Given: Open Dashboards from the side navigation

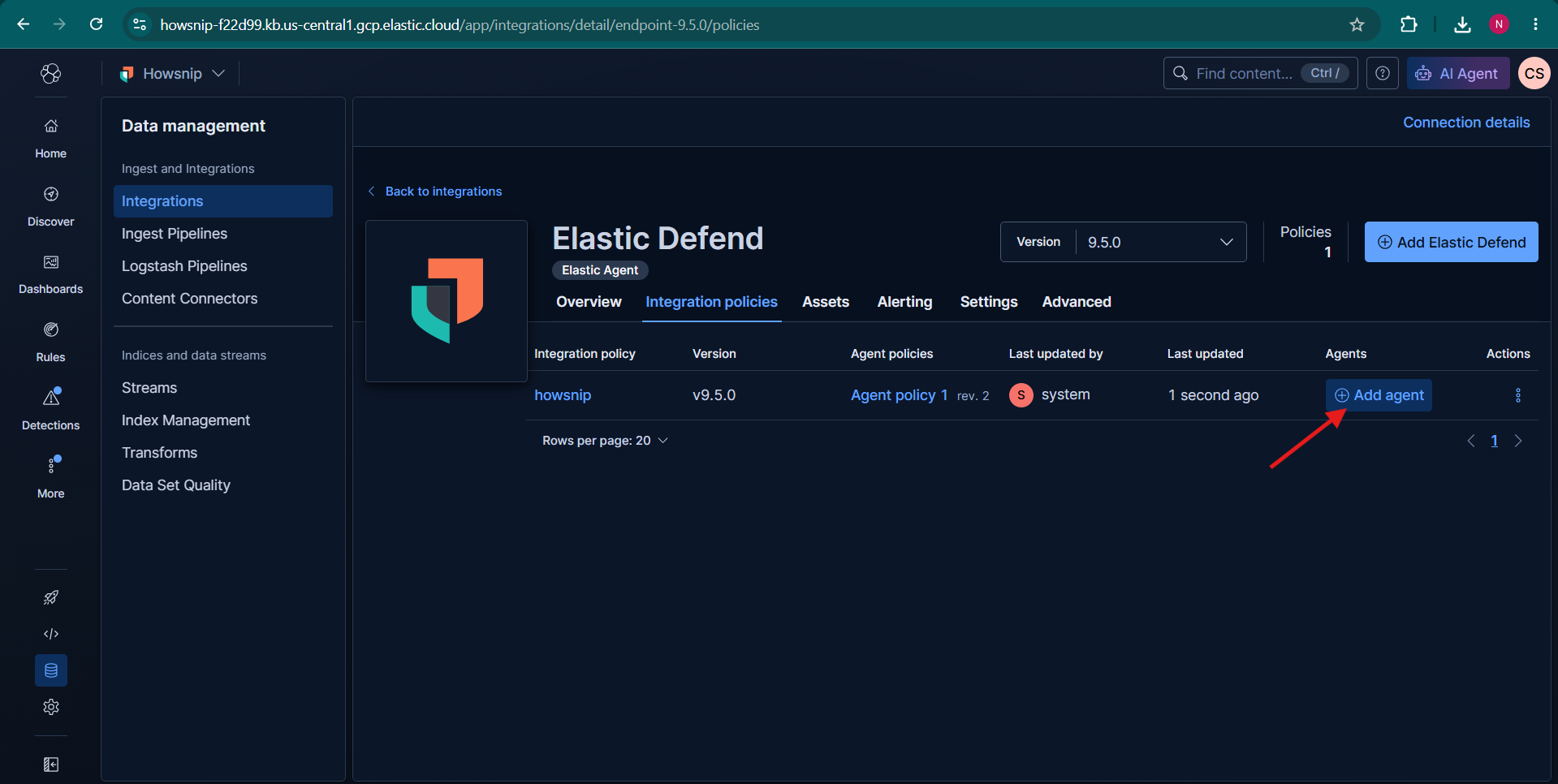Looking at the screenshot, I should (x=50, y=274).
